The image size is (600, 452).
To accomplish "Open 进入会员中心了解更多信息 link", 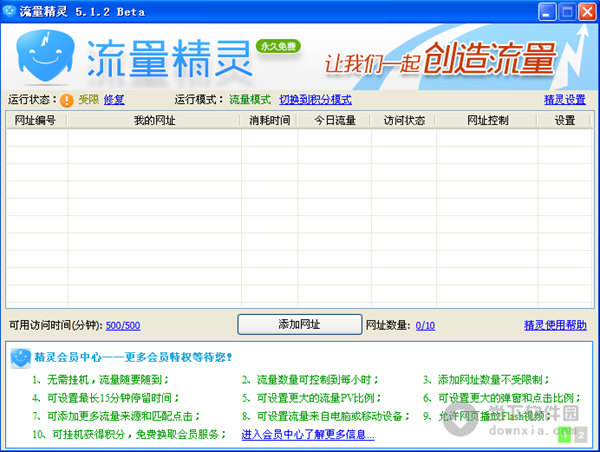I will pyautogui.click(x=308, y=434).
